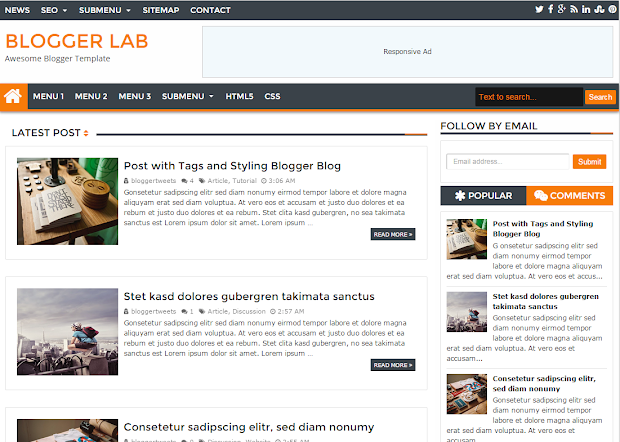Open popular sidebar thumbnail for Post with Tags
The width and height of the screenshot is (620, 442).
(467, 239)
